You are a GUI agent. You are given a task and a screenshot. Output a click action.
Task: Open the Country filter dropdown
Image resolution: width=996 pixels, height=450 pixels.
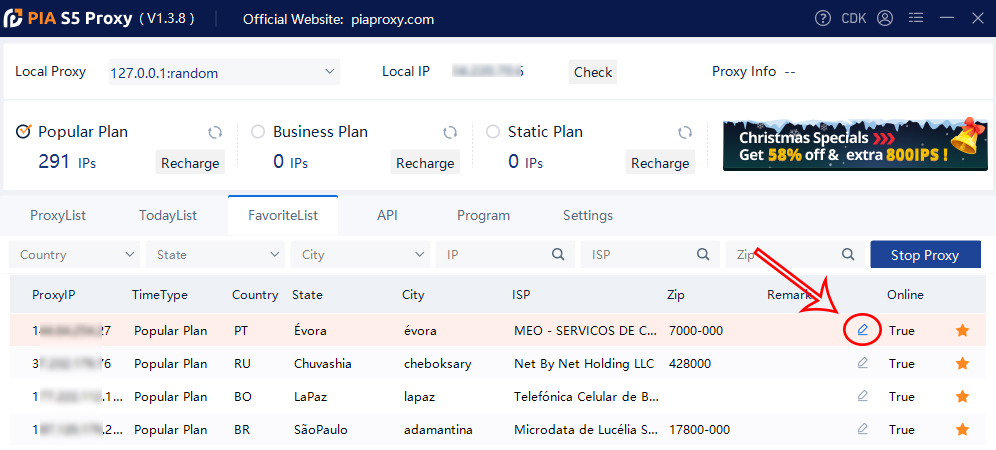74,254
